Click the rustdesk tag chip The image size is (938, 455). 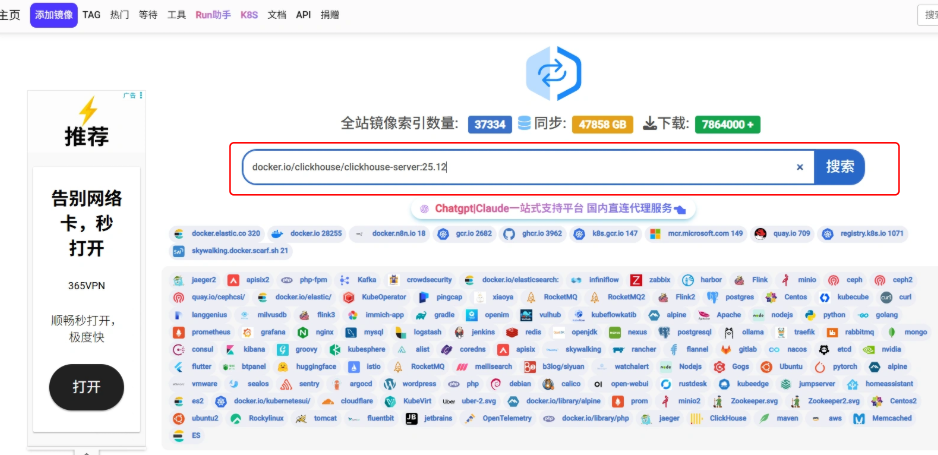[x=685, y=384]
